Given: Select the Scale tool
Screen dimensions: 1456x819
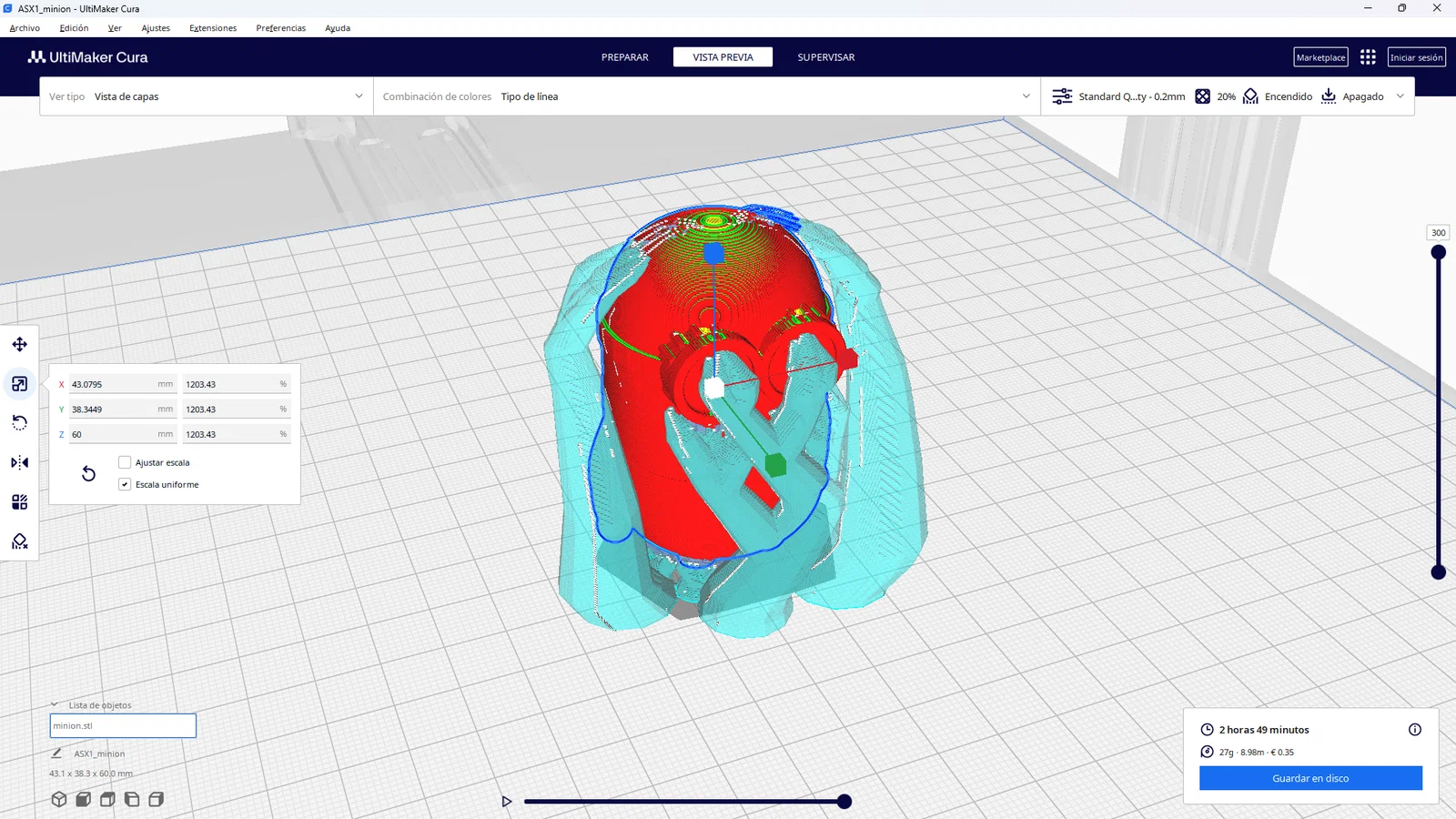Looking at the screenshot, I should pos(19,384).
